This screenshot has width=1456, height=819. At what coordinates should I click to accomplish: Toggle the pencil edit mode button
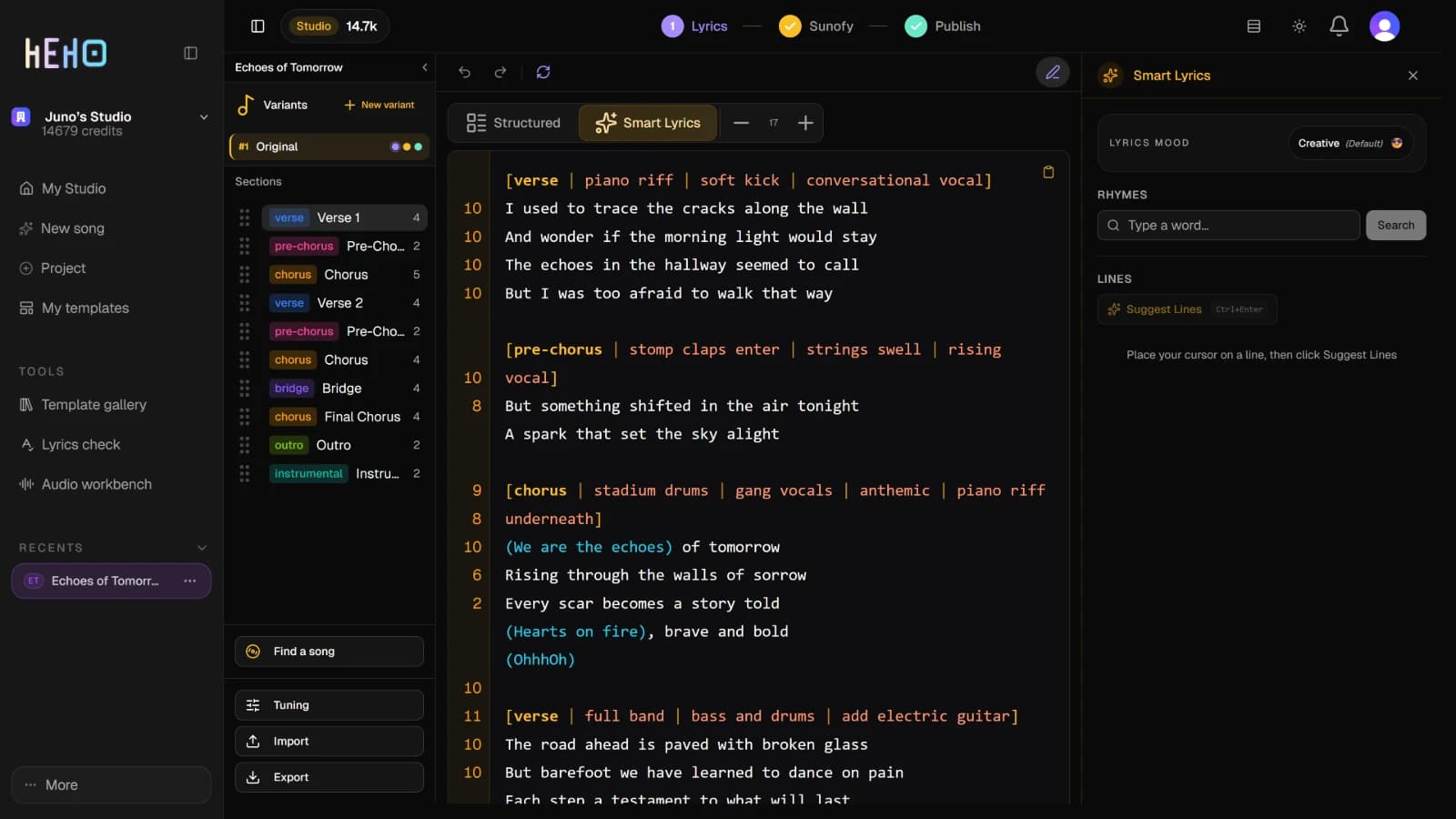[1053, 72]
